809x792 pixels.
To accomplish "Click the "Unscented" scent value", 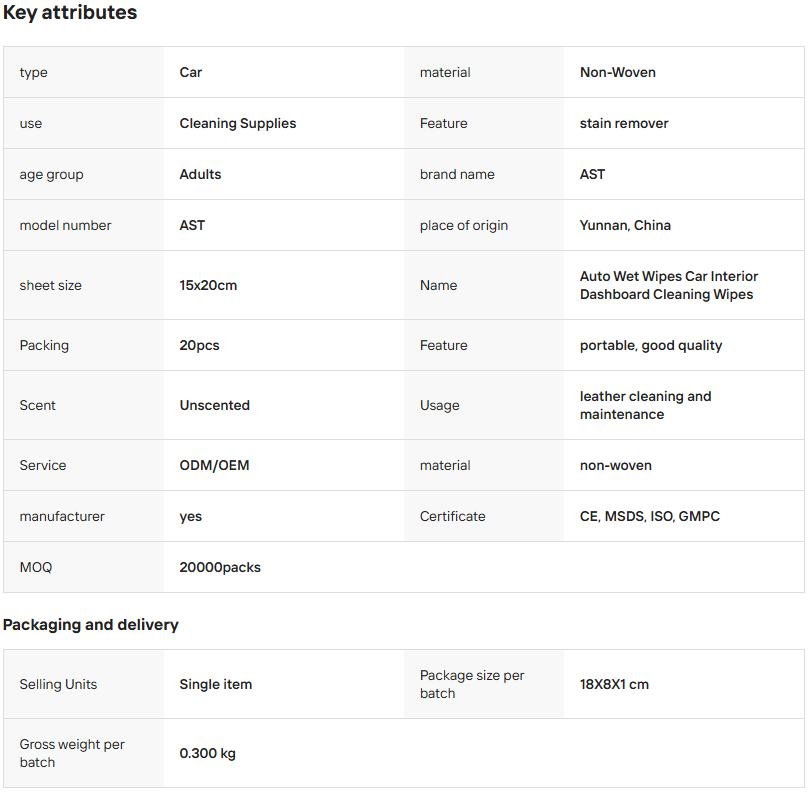I will click(x=214, y=405).
